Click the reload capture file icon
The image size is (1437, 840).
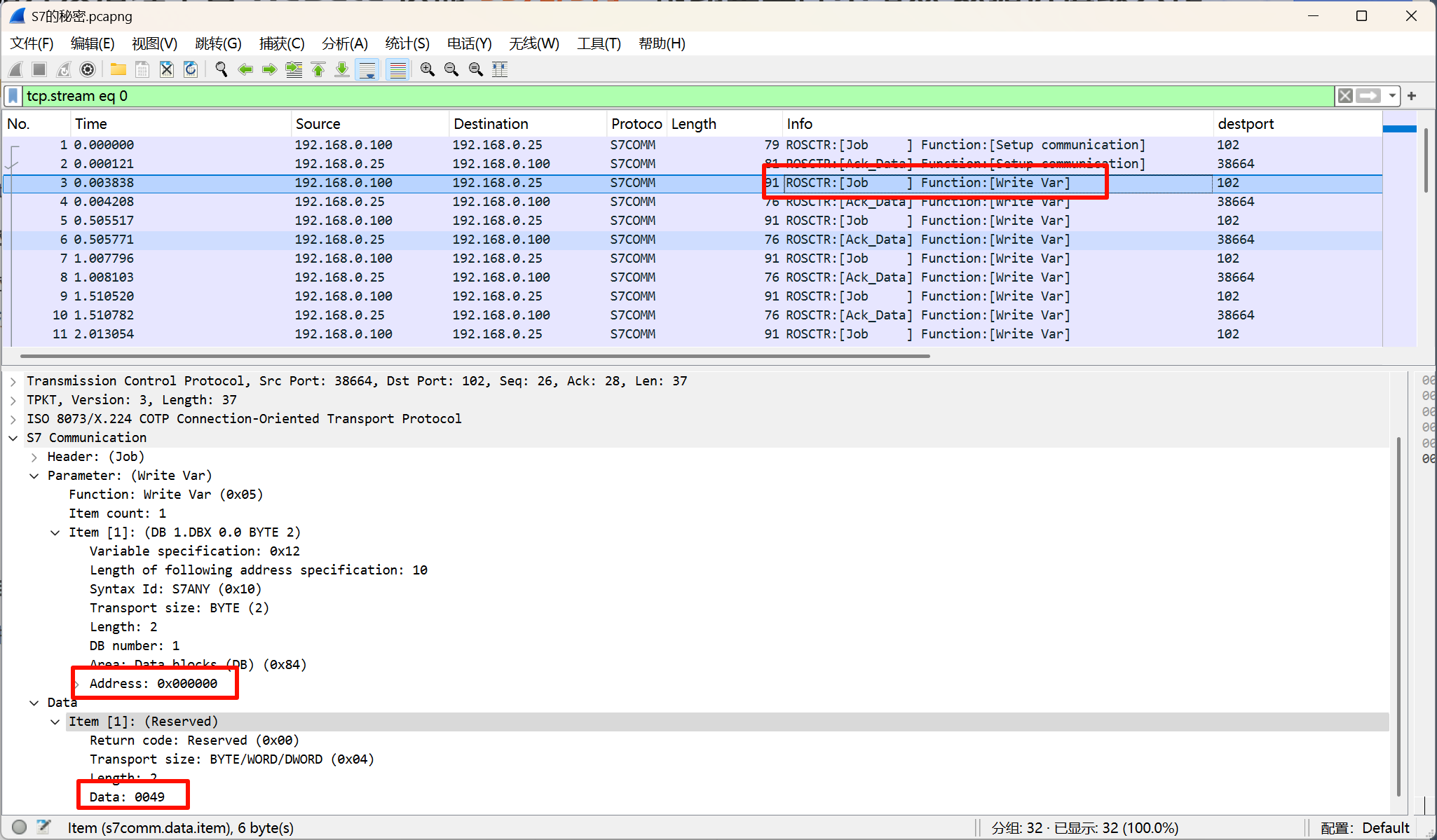(x=191, y=69)
